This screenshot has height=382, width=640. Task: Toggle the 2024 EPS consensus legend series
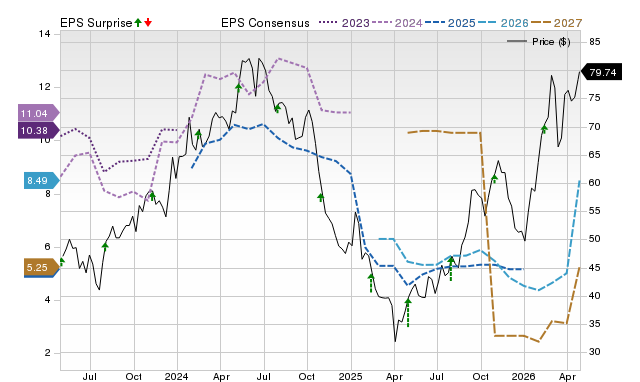click(397, 23)
